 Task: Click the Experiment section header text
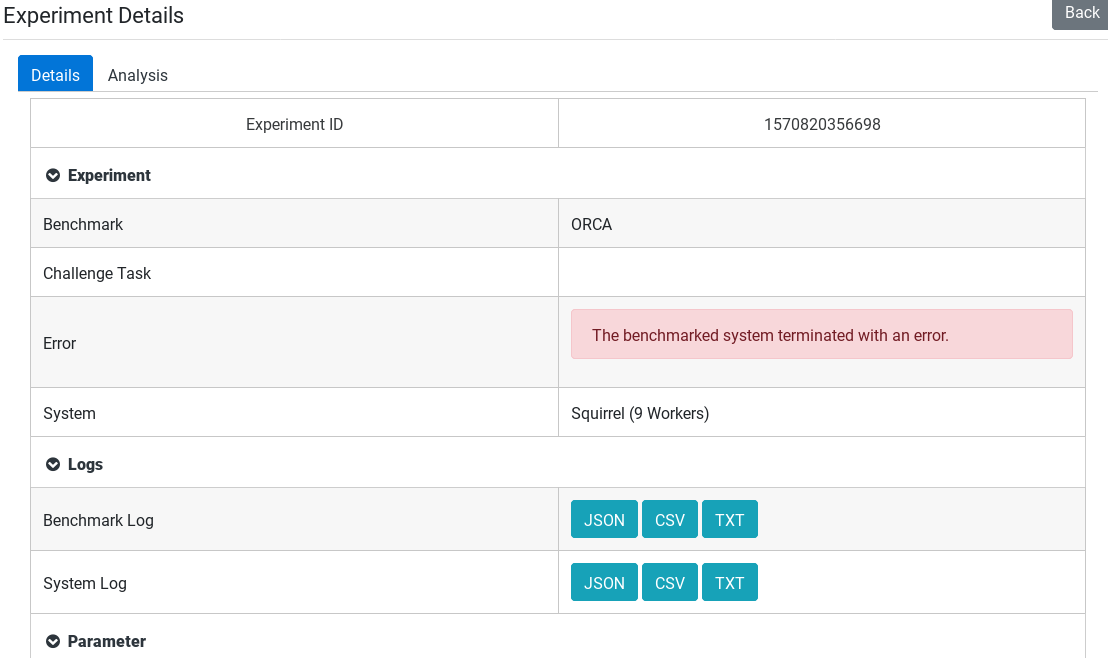click(109, 175)
